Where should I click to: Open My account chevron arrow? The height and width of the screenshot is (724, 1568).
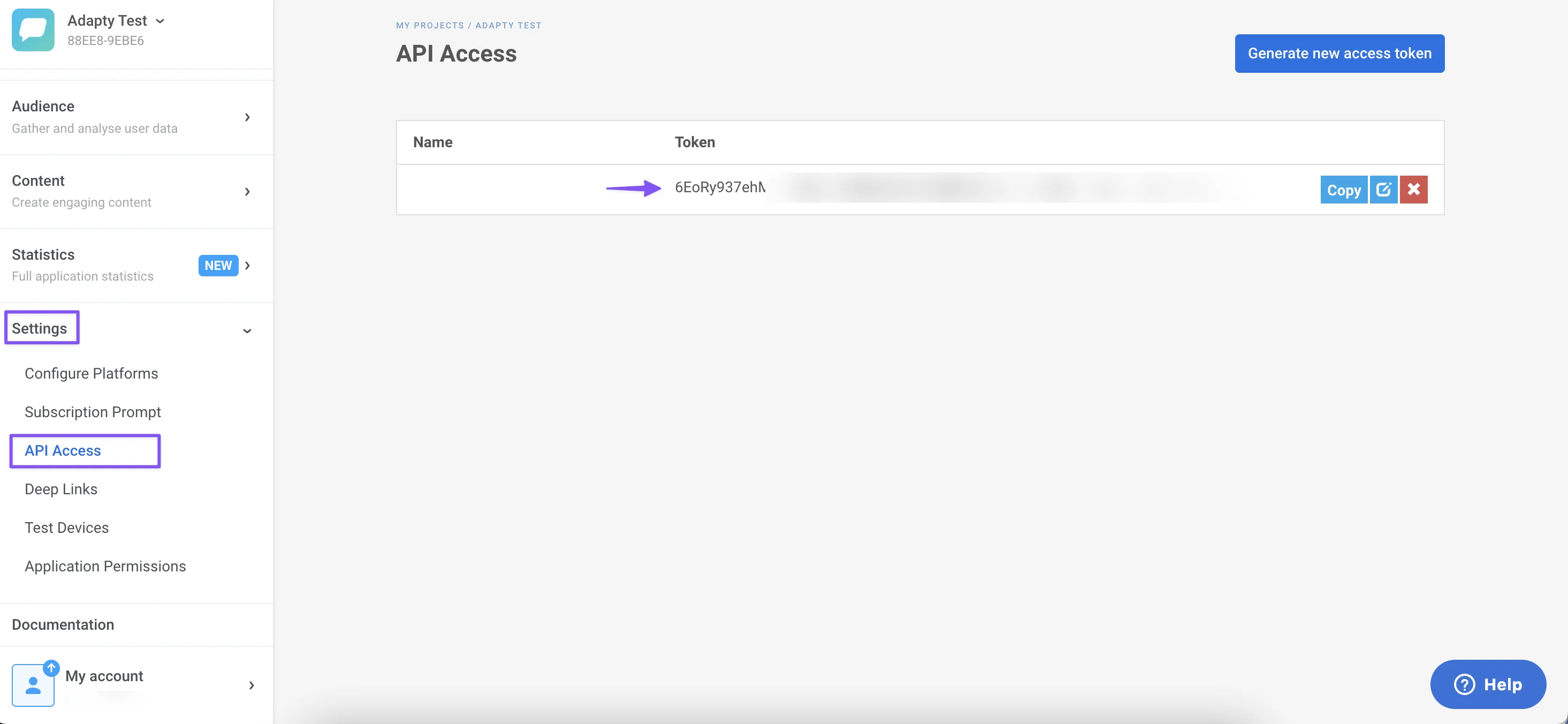tap(252, 685)
